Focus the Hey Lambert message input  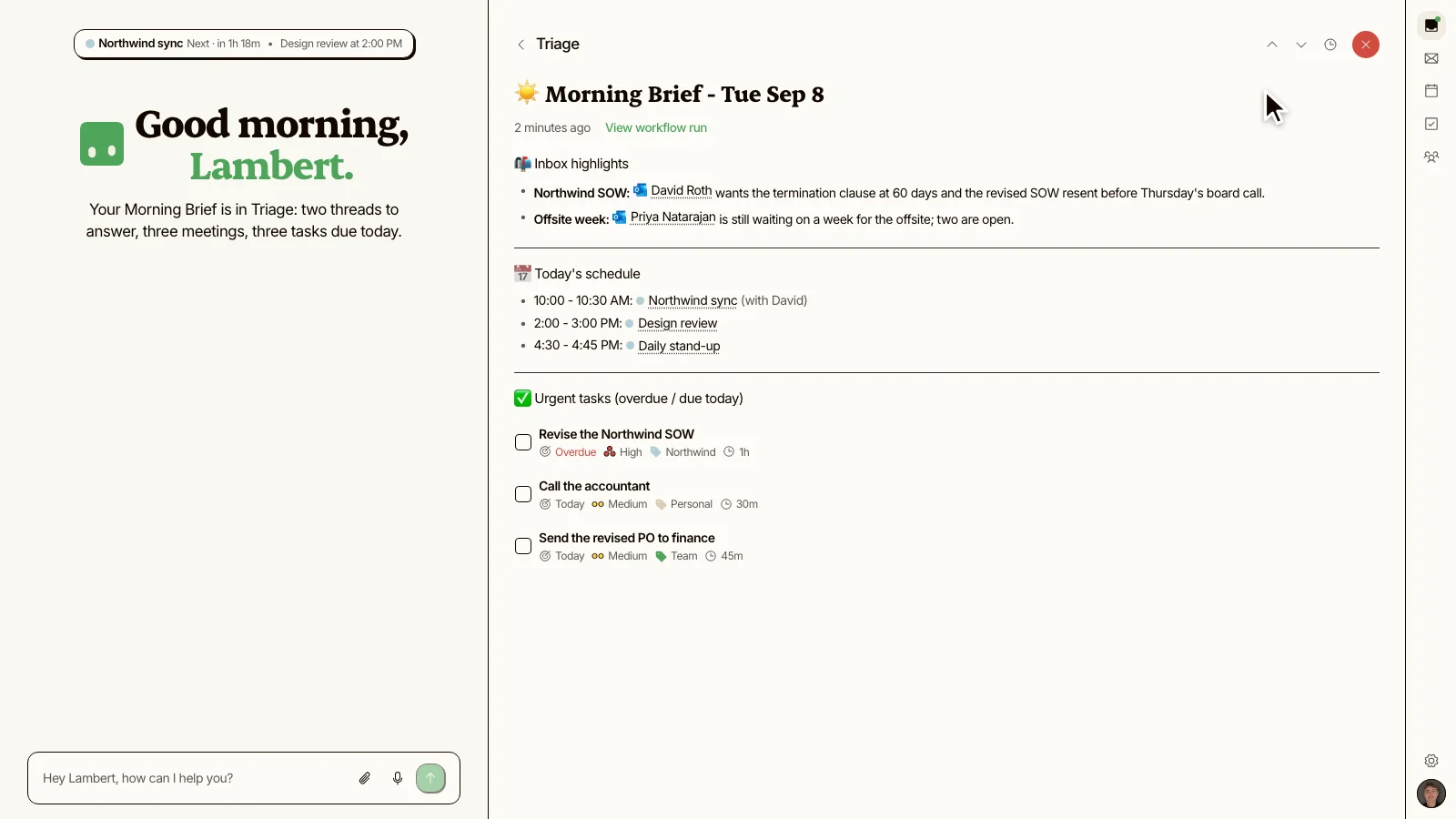(x=193, y=778)
